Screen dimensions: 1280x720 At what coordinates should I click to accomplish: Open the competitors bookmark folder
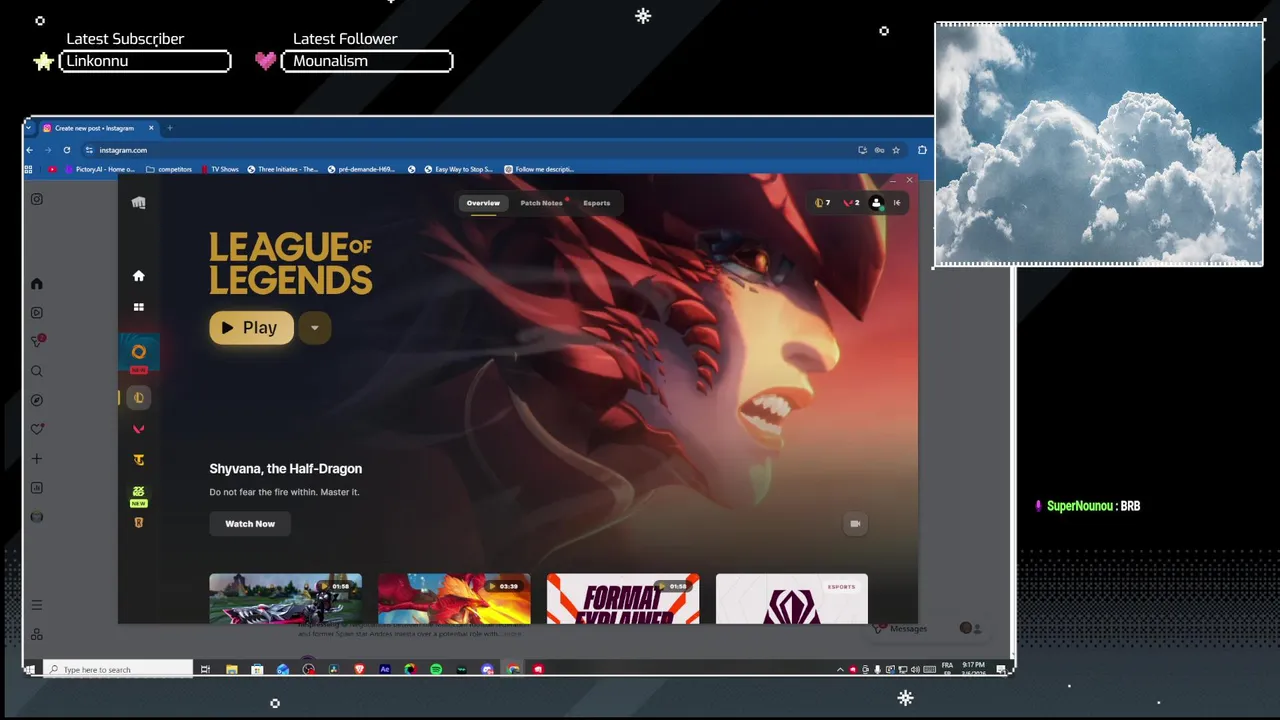click(170, 169)
